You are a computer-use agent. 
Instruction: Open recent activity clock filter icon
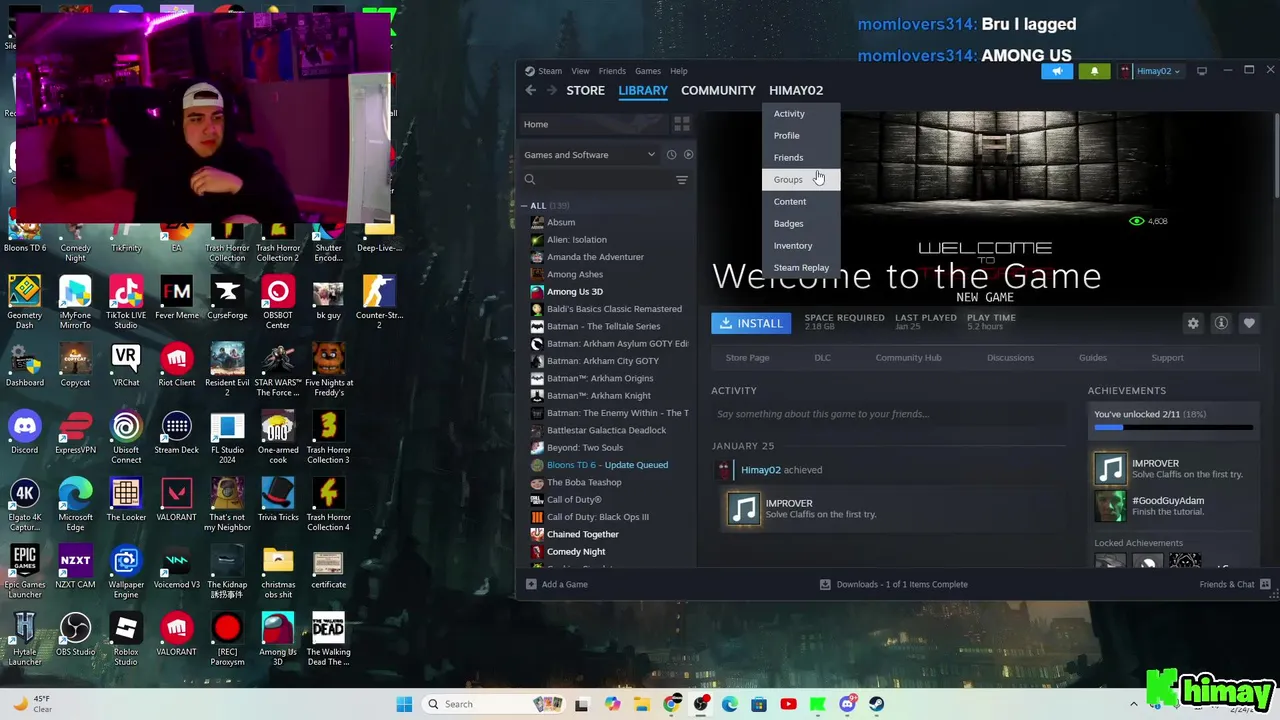pyautogui.click(x=671, y=155)
